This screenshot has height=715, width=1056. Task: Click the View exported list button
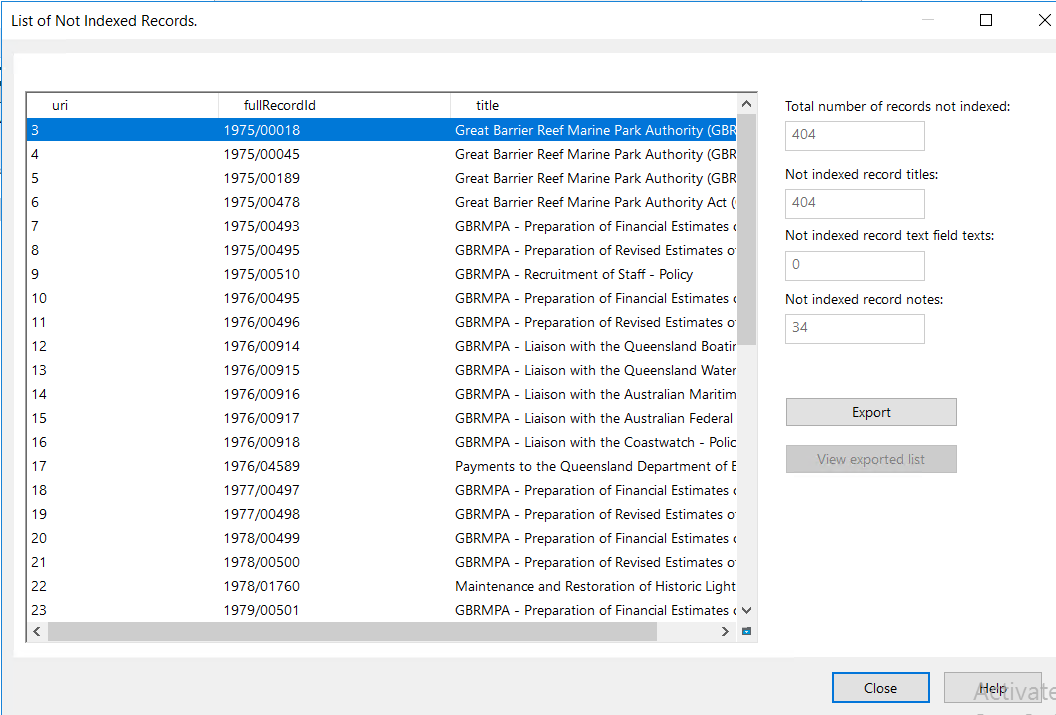click(870, 459)
